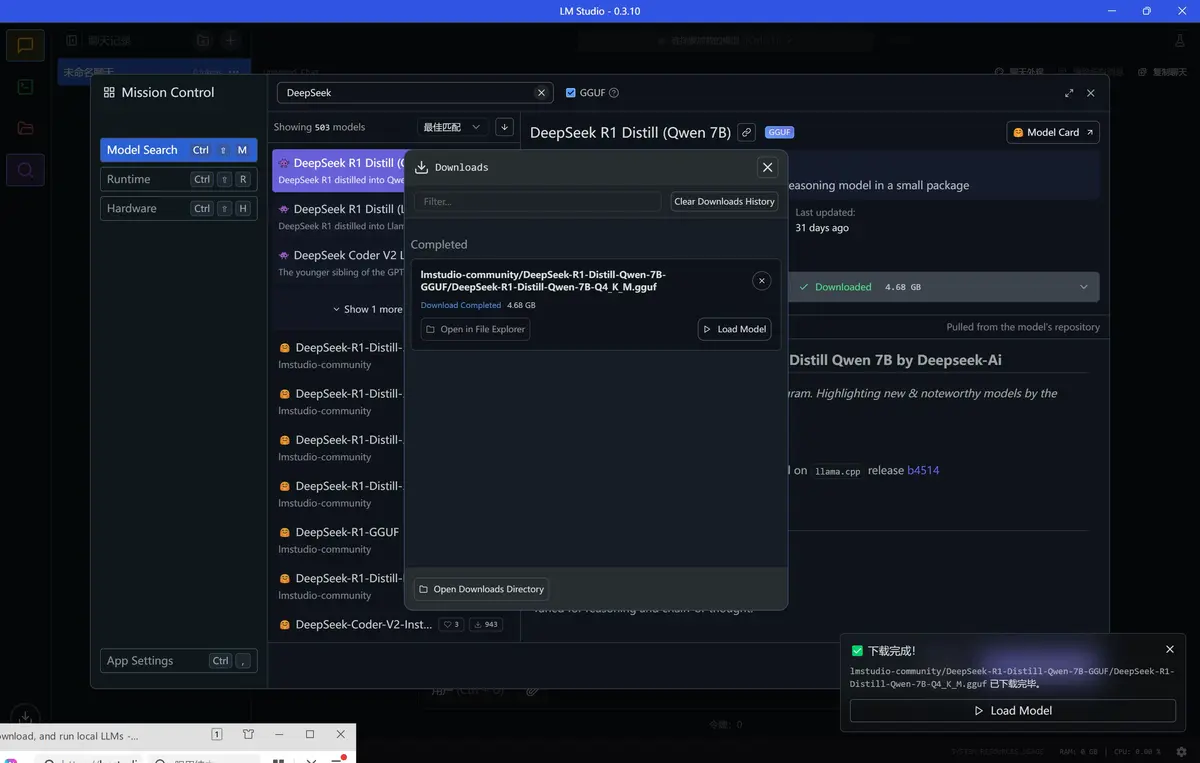The height and width of the screenshot is (763, 1200).
Task: Close the Downloads popup
Action: click(x=767, y=167)
